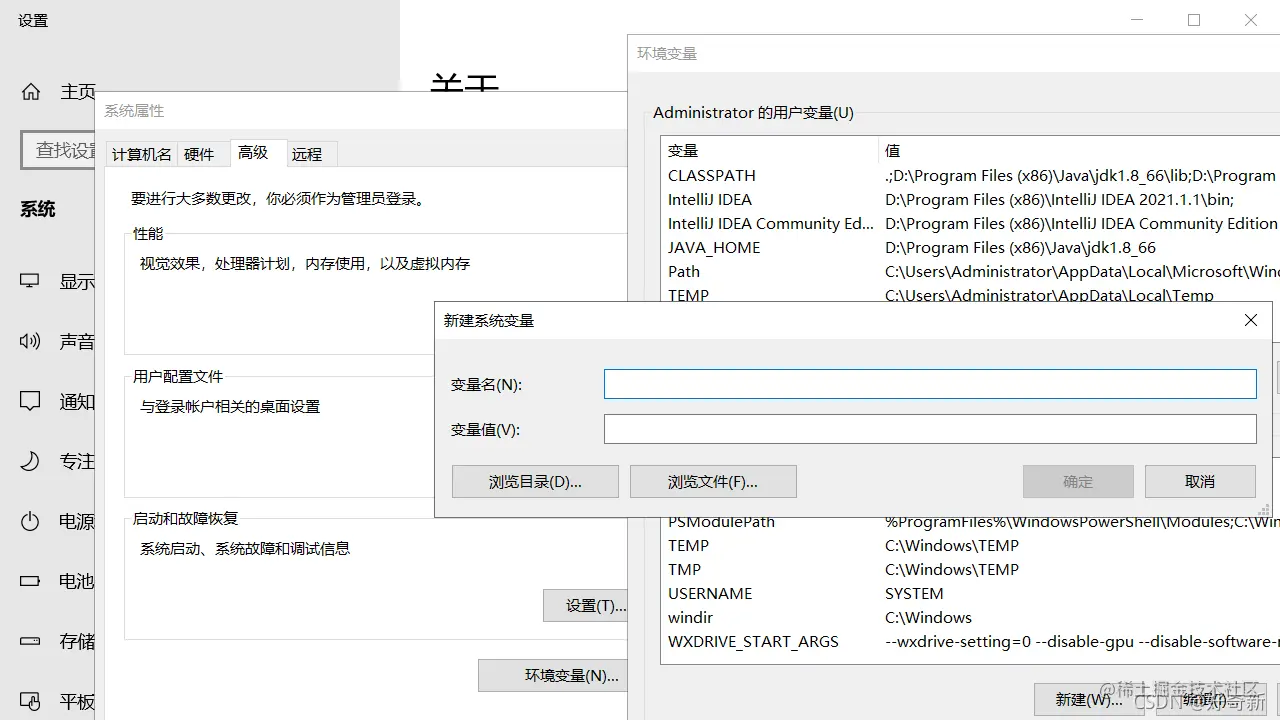Click the 值 column header
This screenshot has height=720, width=1280.
pyautogui.click(x=1079, y=151)
